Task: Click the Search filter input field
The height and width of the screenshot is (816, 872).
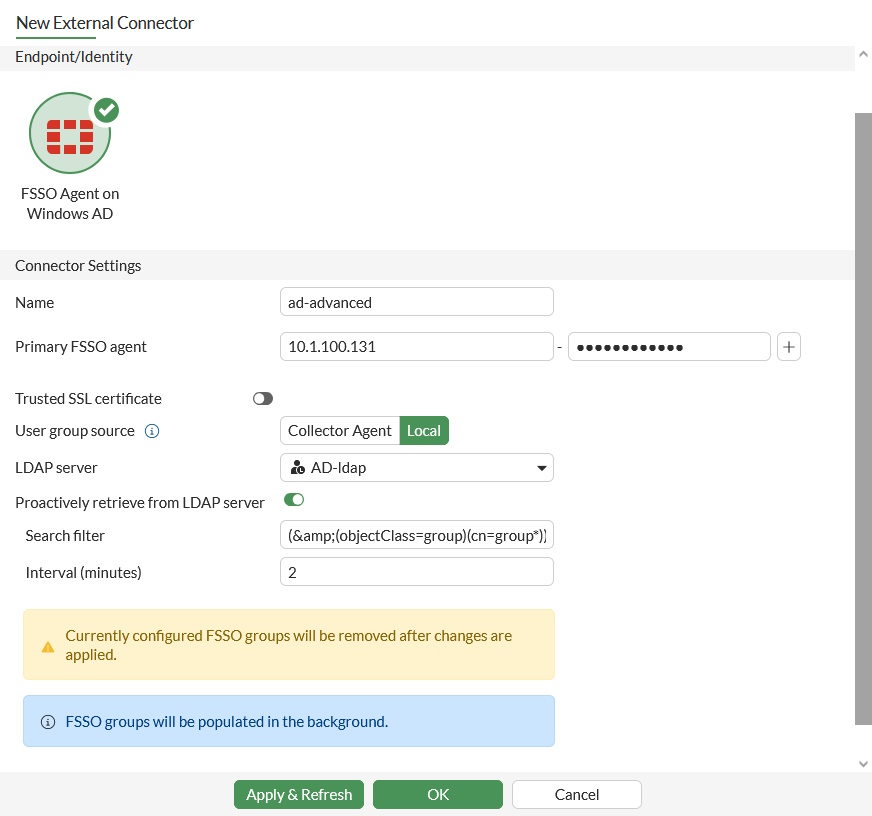Action: coord(417,535)
